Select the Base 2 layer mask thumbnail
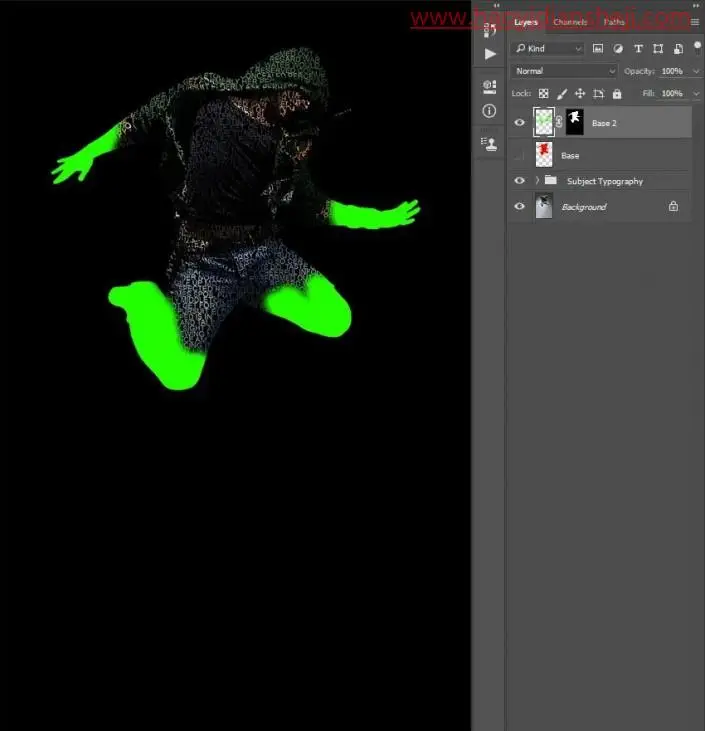Viewport: 705px width, 731px height. coord(574,122)
